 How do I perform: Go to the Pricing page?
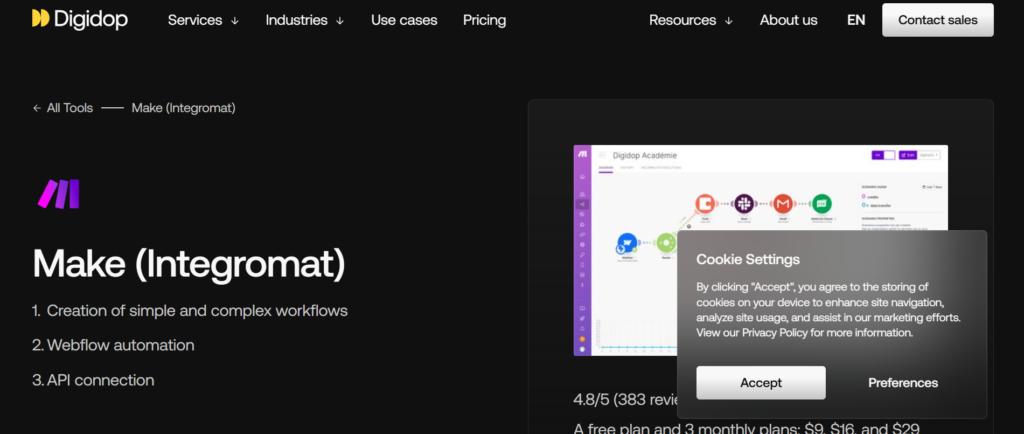coord(484,20)
